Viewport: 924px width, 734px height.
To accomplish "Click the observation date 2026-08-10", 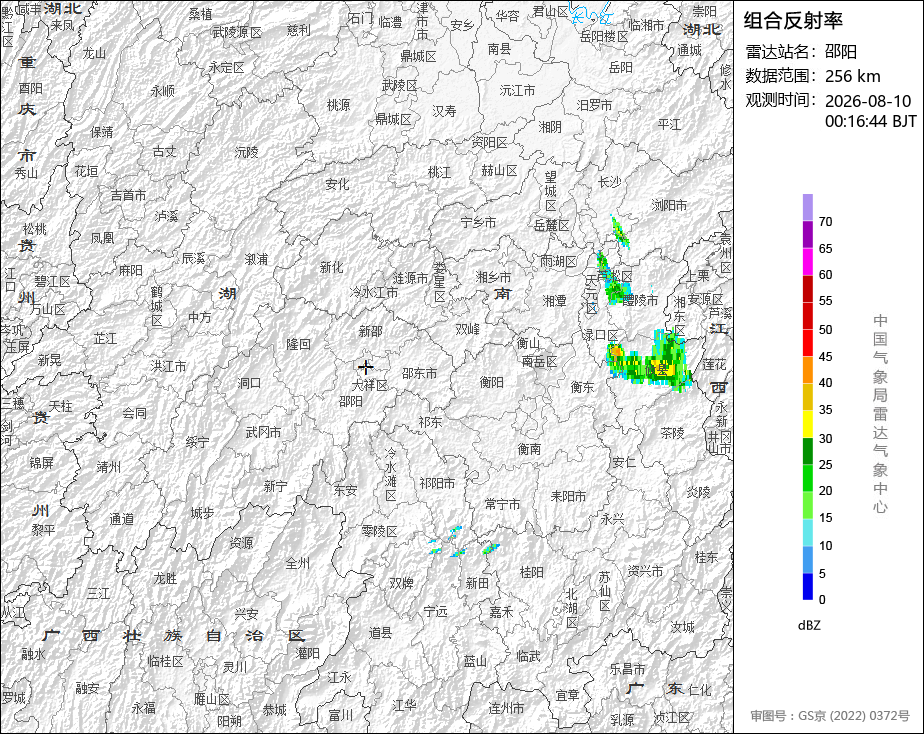I will click(x=867, y=101).
